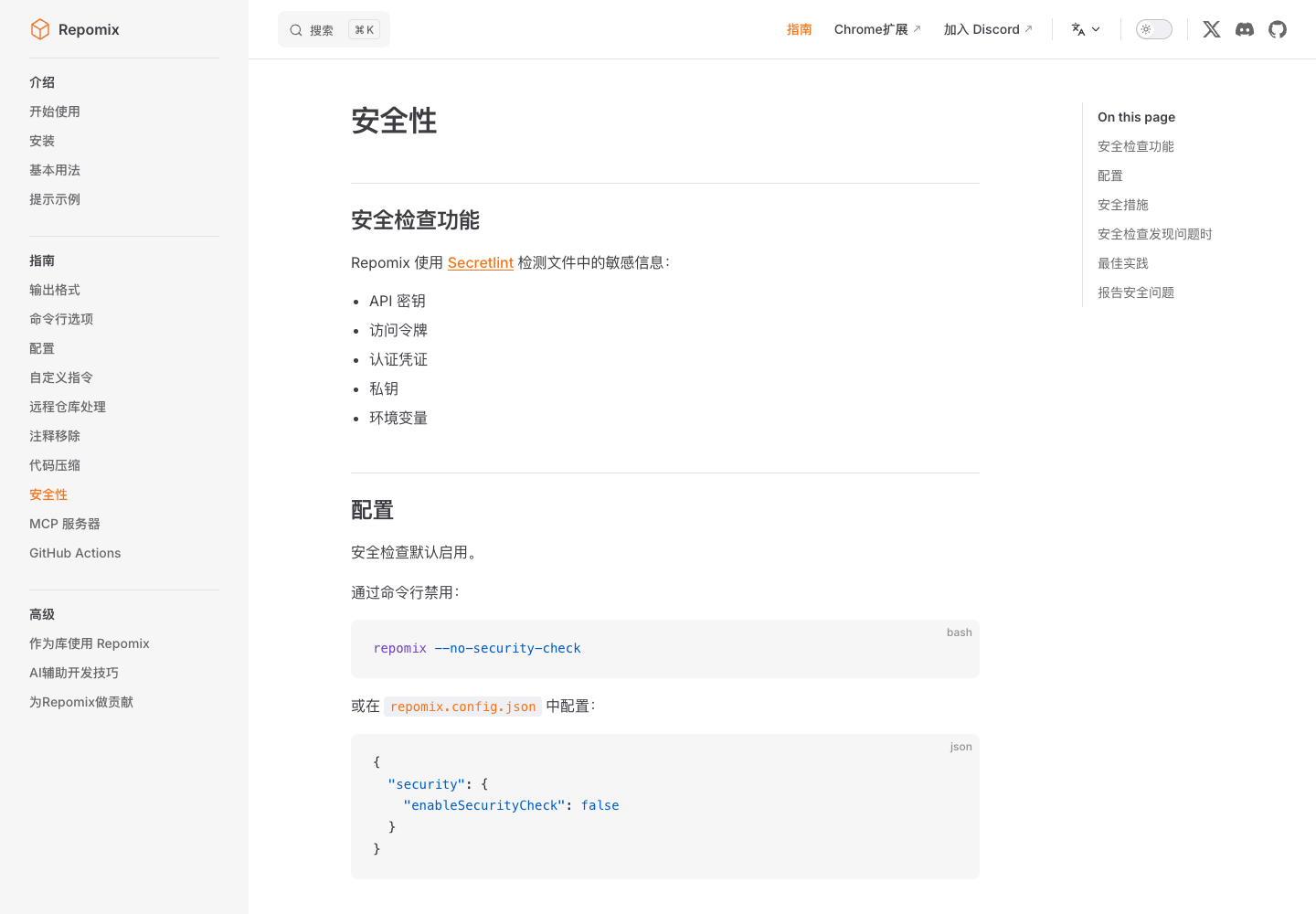
Task: Open 配置 page in sidebar
Action: click(42, 348)
